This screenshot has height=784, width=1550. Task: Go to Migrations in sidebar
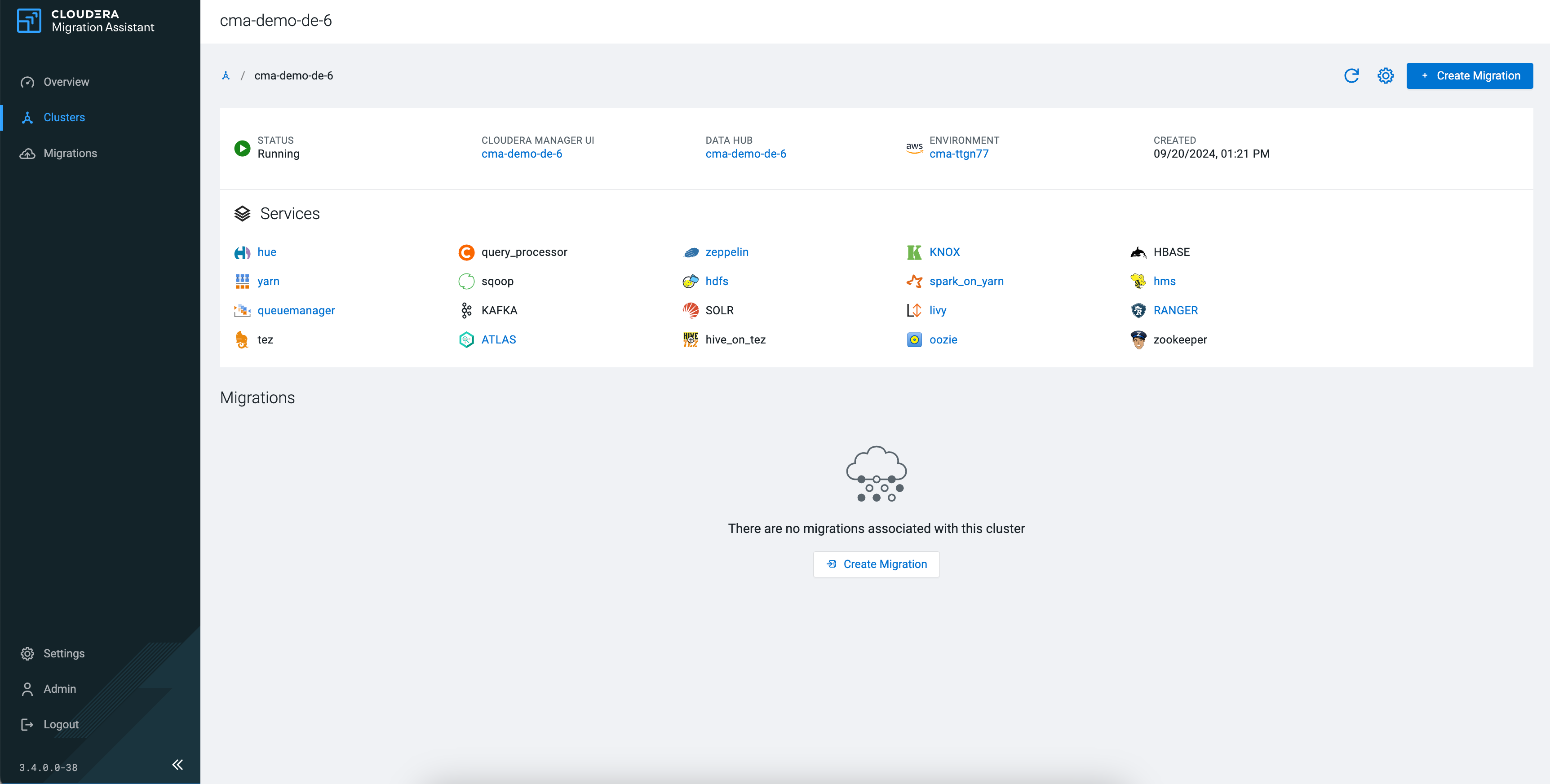70,153
